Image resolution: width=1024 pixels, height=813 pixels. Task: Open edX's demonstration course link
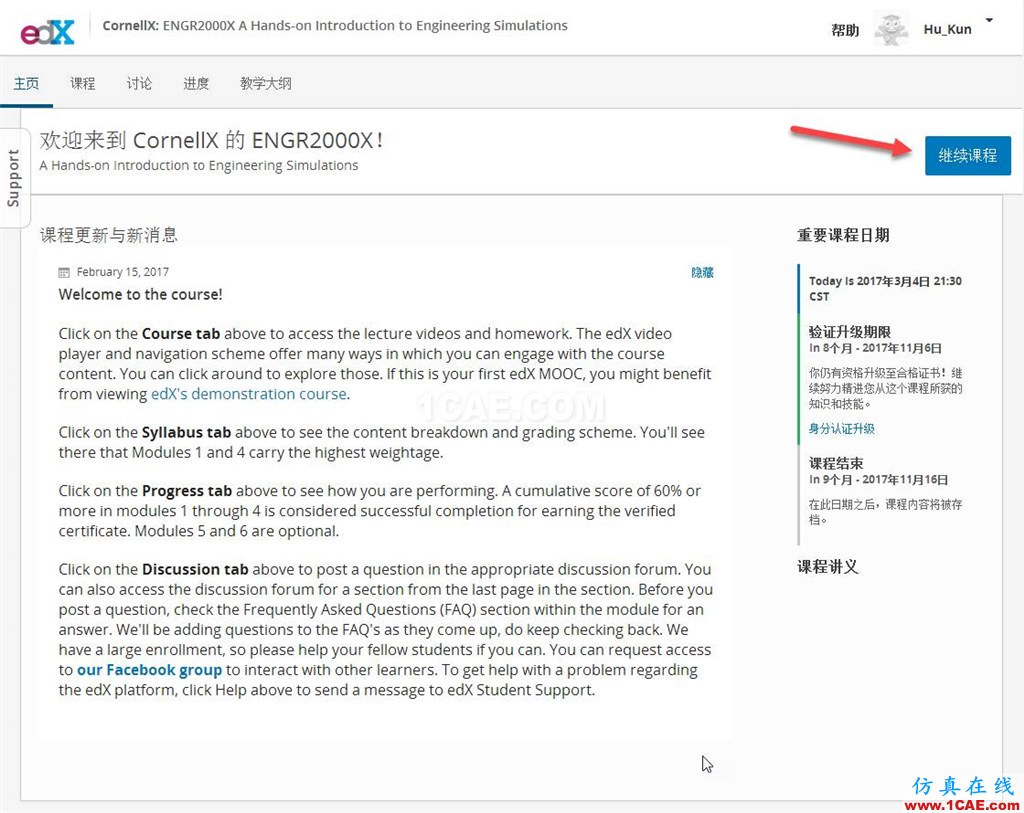tap(249, 394)
